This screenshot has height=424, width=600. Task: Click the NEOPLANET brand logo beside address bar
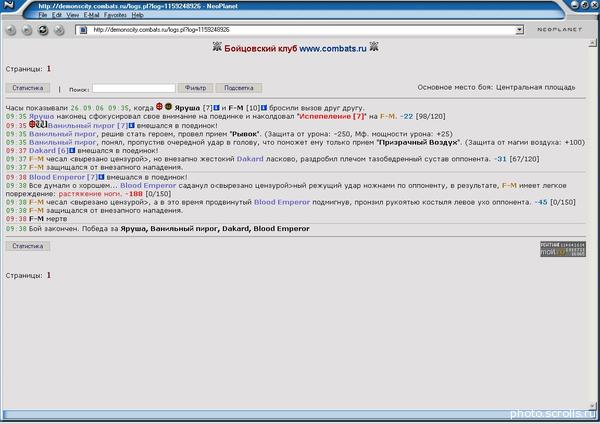tap(559, 29)
